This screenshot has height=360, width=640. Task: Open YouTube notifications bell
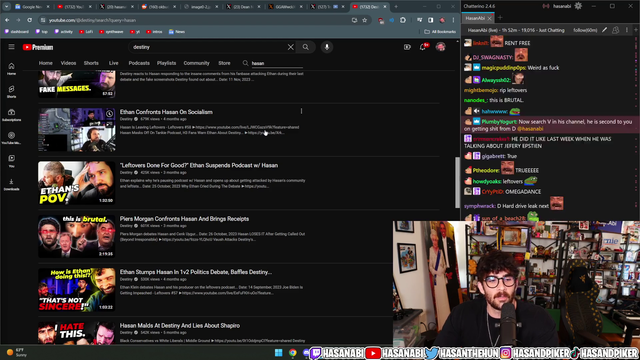(423, 47)
